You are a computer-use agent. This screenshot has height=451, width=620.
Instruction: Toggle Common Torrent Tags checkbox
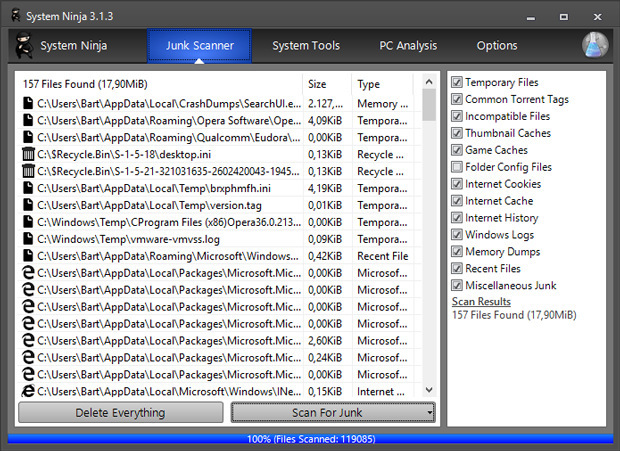[x=457, y=99]
